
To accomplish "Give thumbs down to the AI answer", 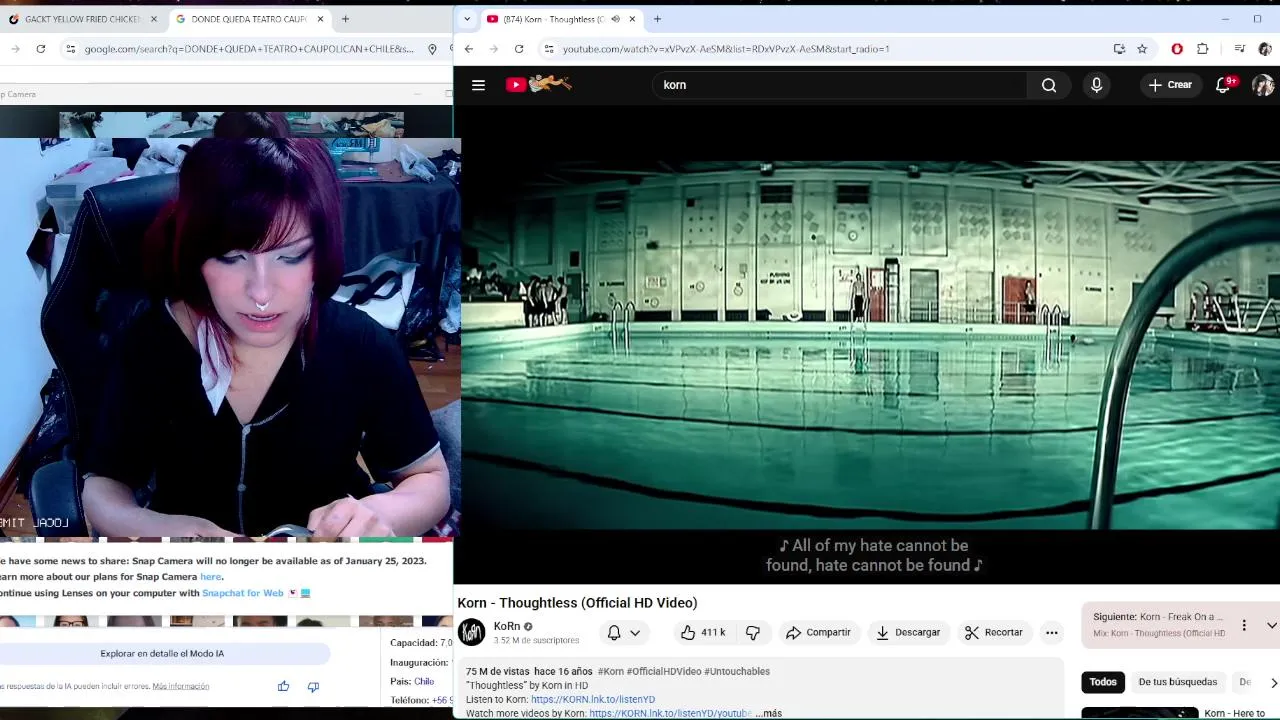I will click(x=313, y=686).
